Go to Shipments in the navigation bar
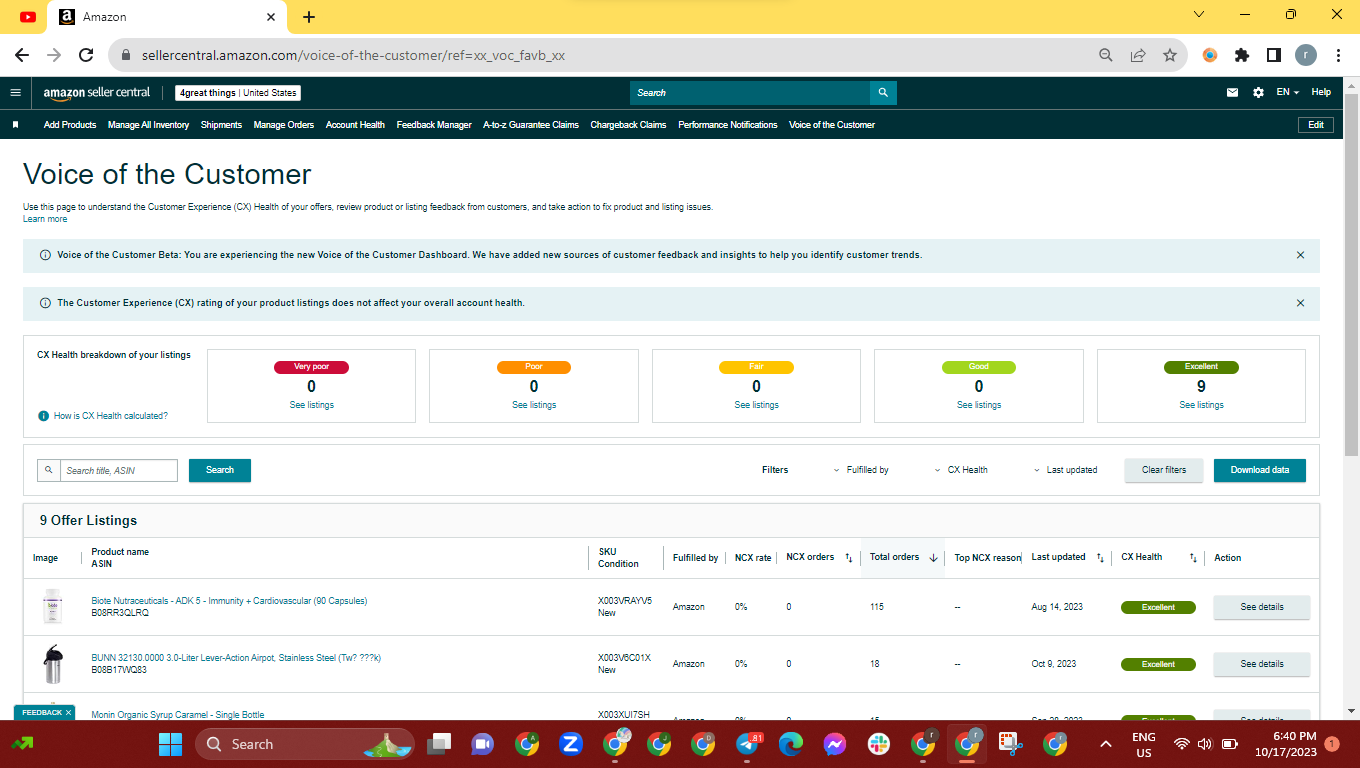 click(x=221, y=125)
